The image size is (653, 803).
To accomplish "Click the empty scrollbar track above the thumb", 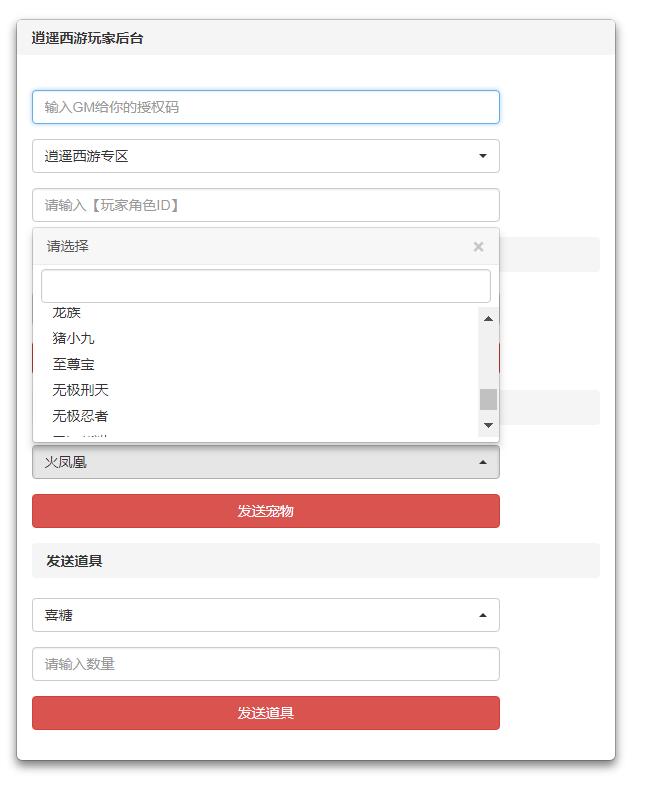I will point(488,355).
